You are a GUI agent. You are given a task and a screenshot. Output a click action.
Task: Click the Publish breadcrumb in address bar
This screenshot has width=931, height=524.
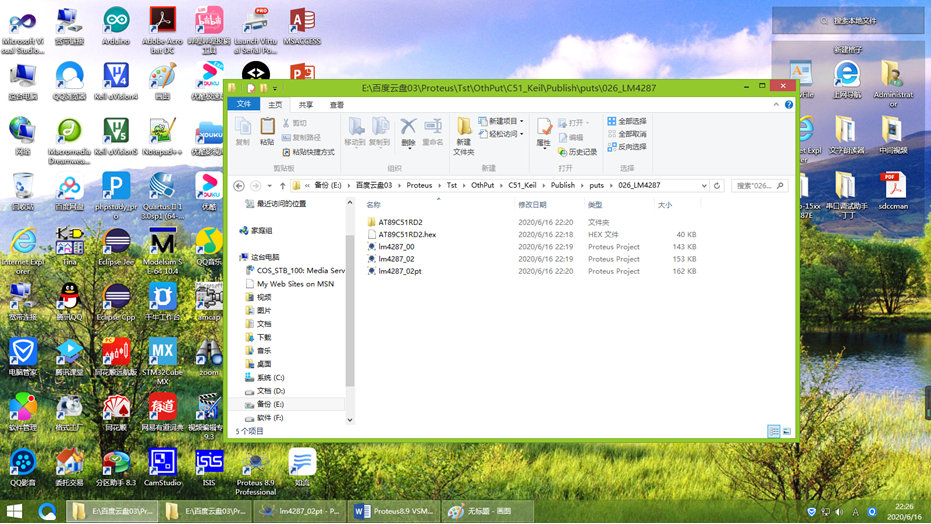tap(562, 185)
